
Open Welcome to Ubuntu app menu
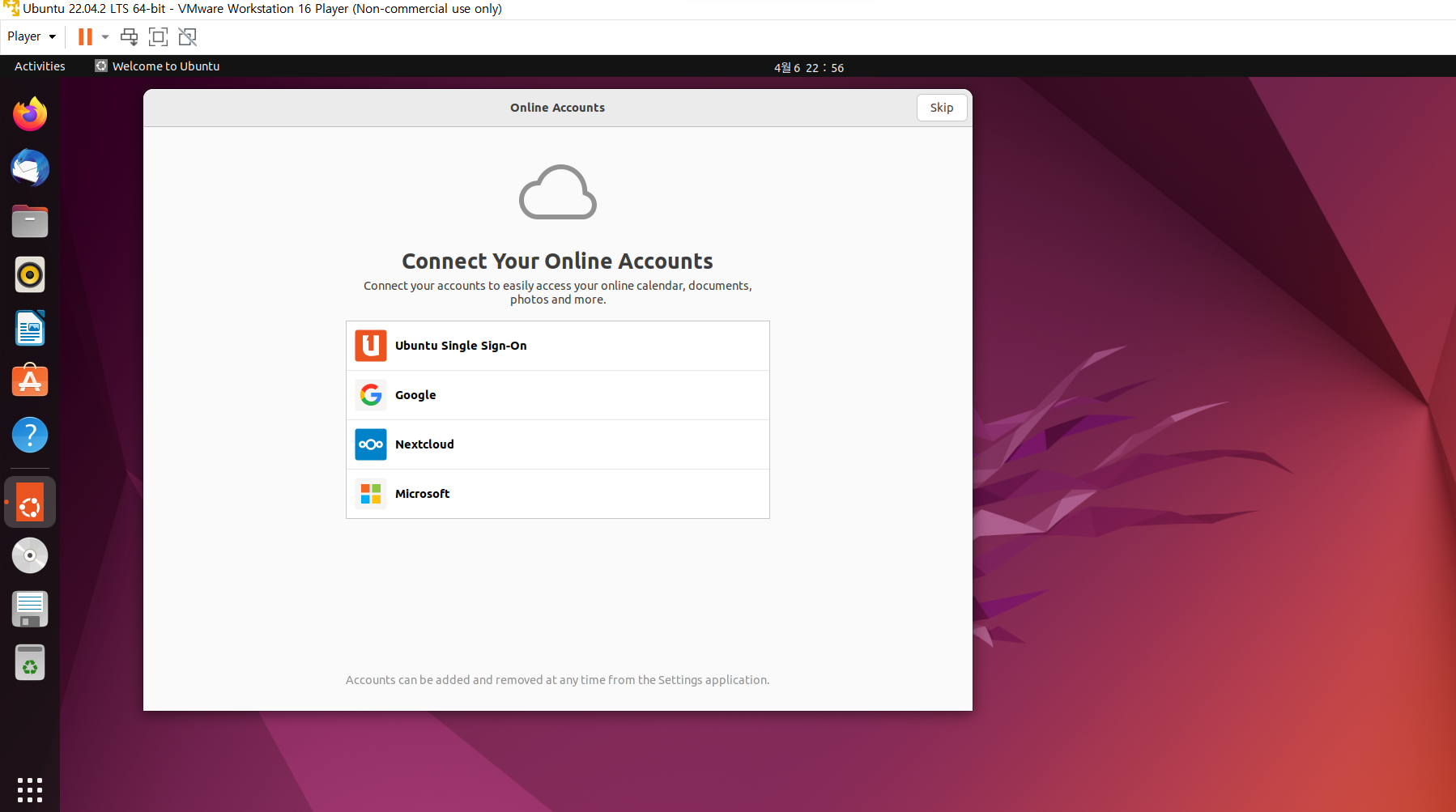click(157, 66)
